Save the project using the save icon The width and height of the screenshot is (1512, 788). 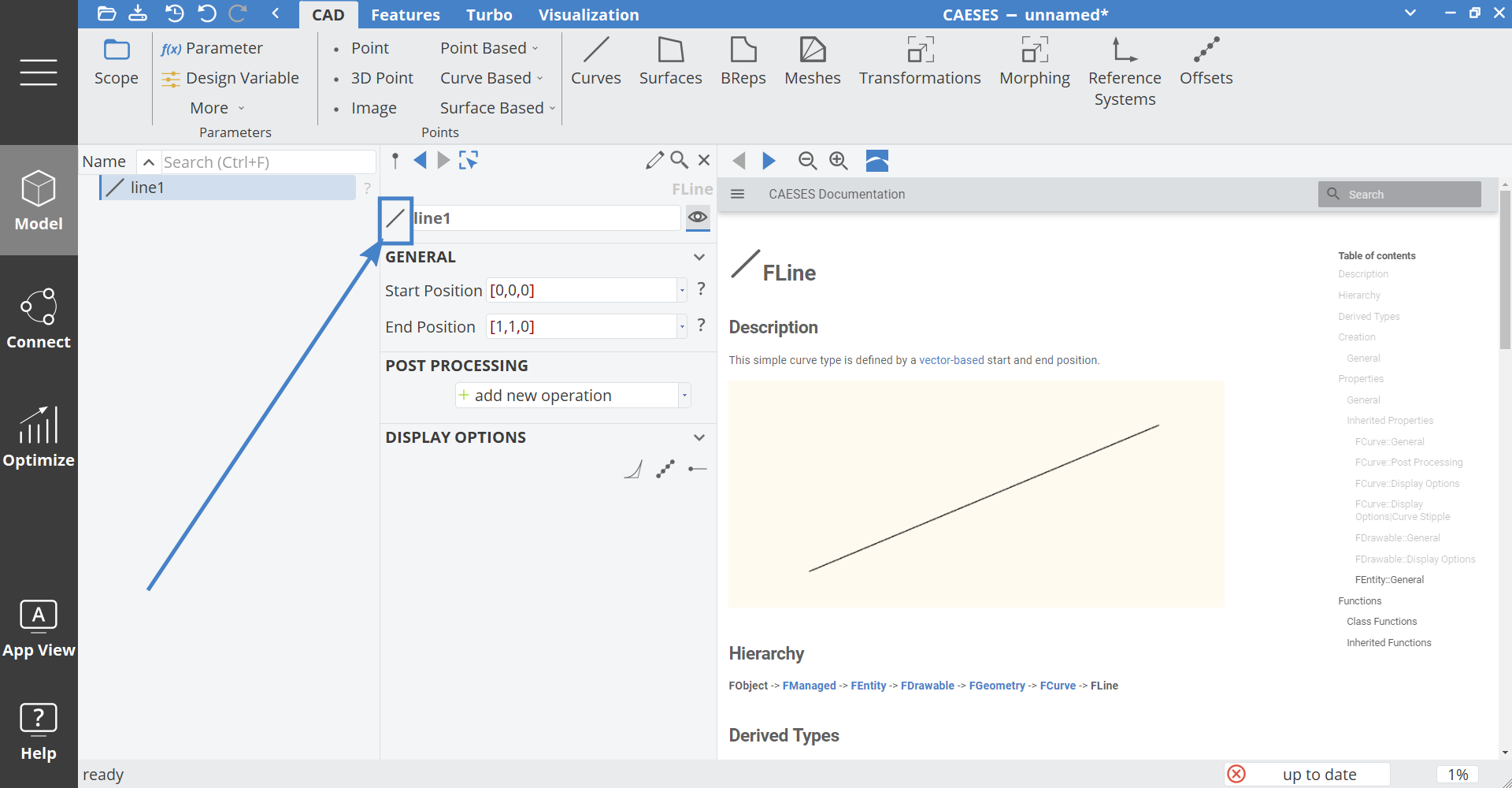138,13
